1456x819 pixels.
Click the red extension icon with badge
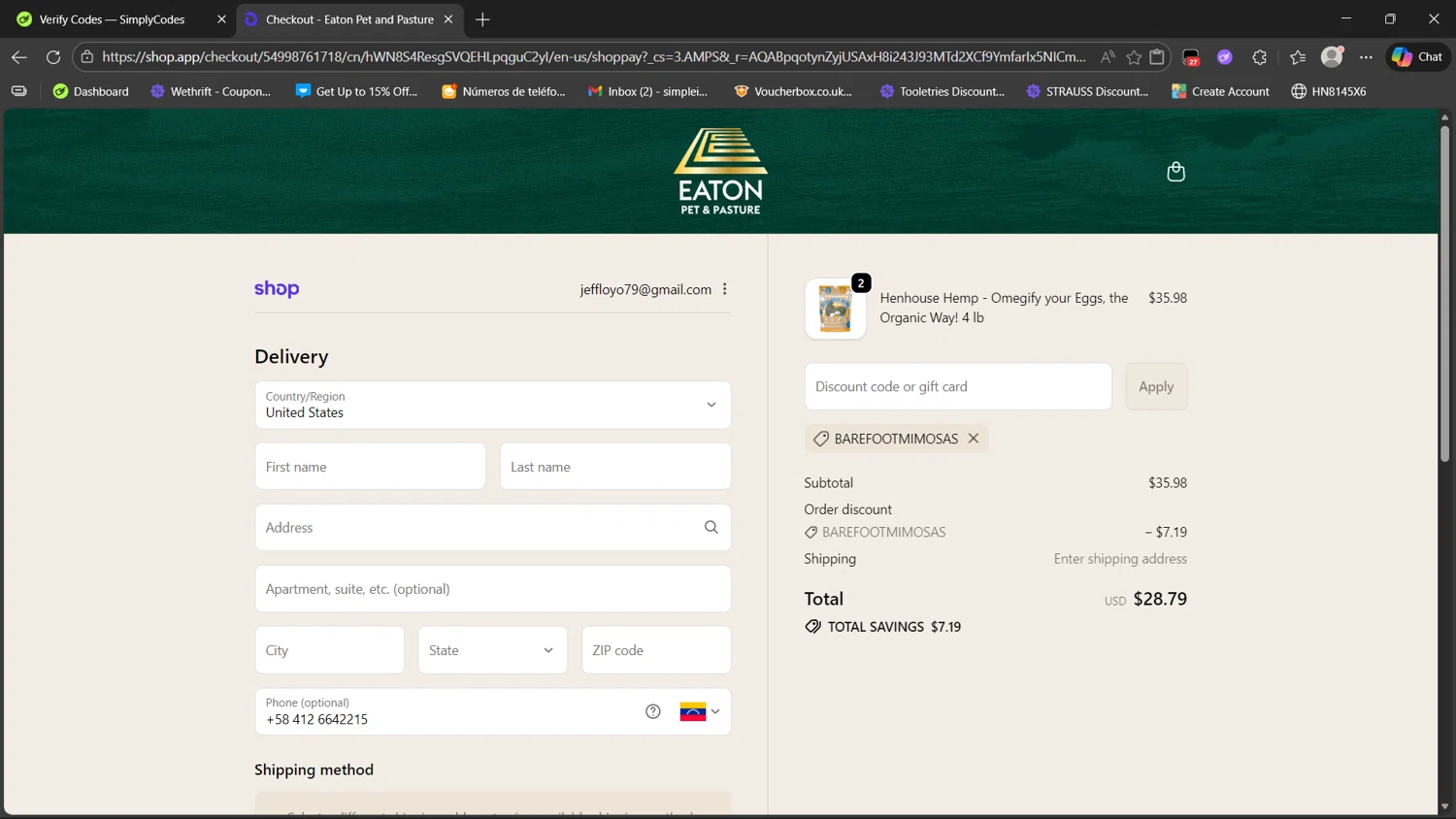(x=1191, y=57)
